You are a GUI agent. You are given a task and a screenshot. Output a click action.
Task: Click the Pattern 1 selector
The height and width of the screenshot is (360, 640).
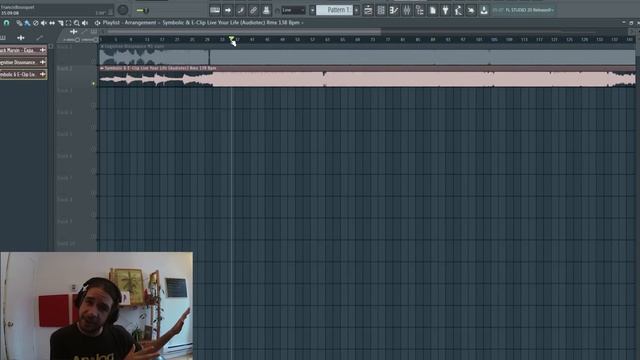pyautogui.click(x=334, y=10)
